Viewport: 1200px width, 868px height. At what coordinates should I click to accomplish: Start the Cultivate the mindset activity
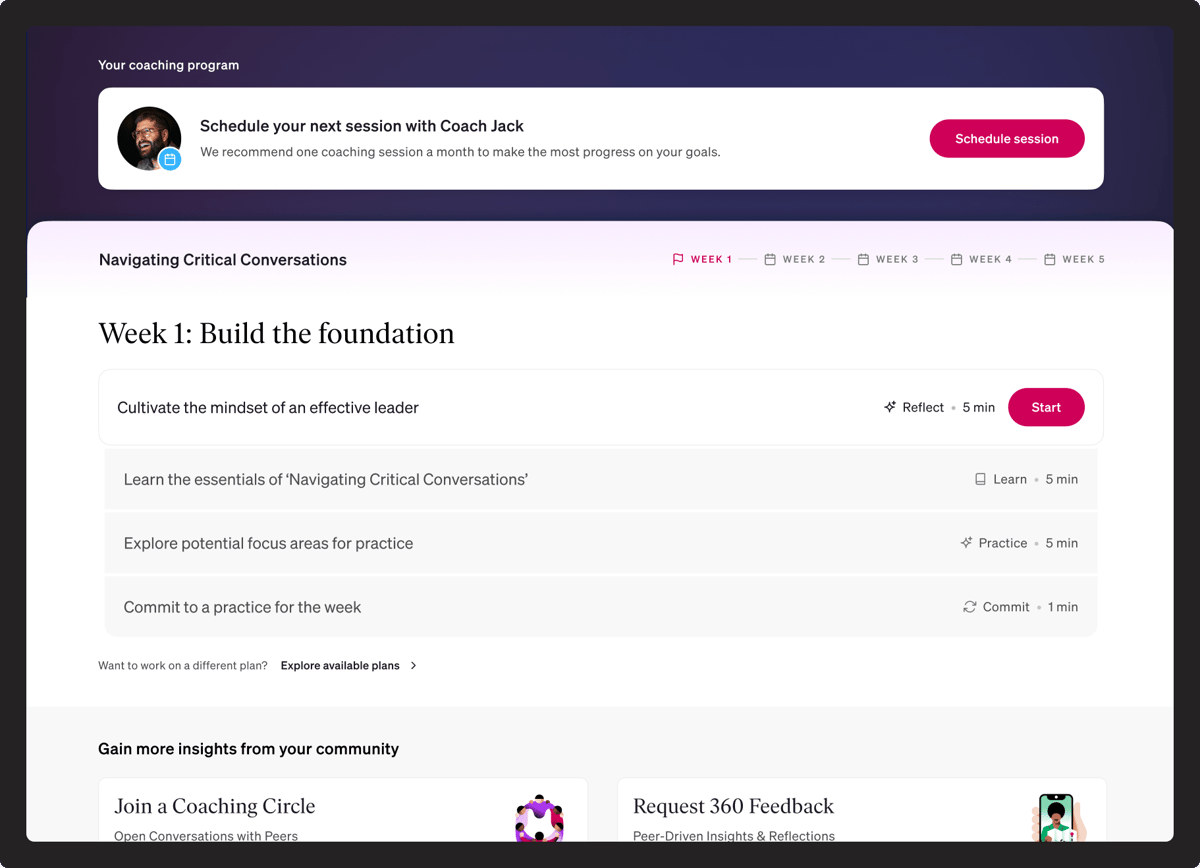point(1045,407)
